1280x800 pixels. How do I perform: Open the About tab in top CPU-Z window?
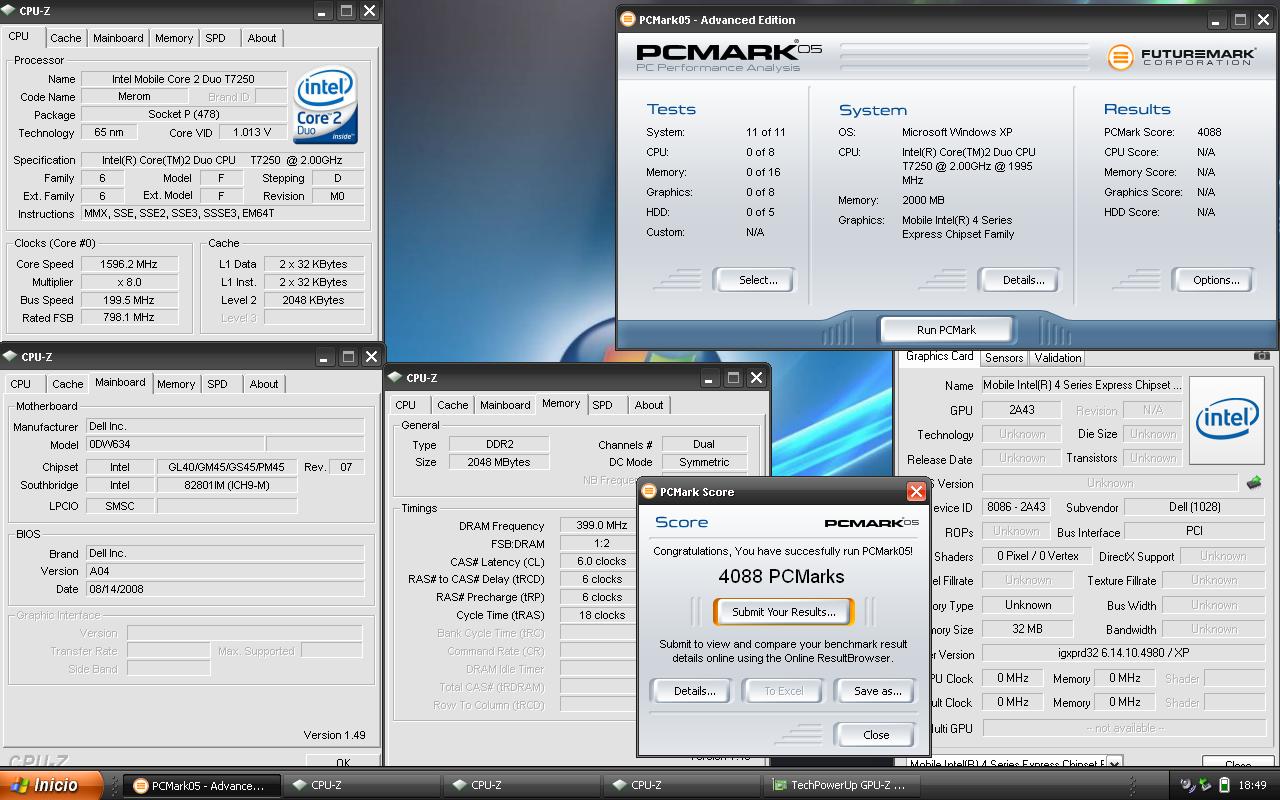[262, 38]
